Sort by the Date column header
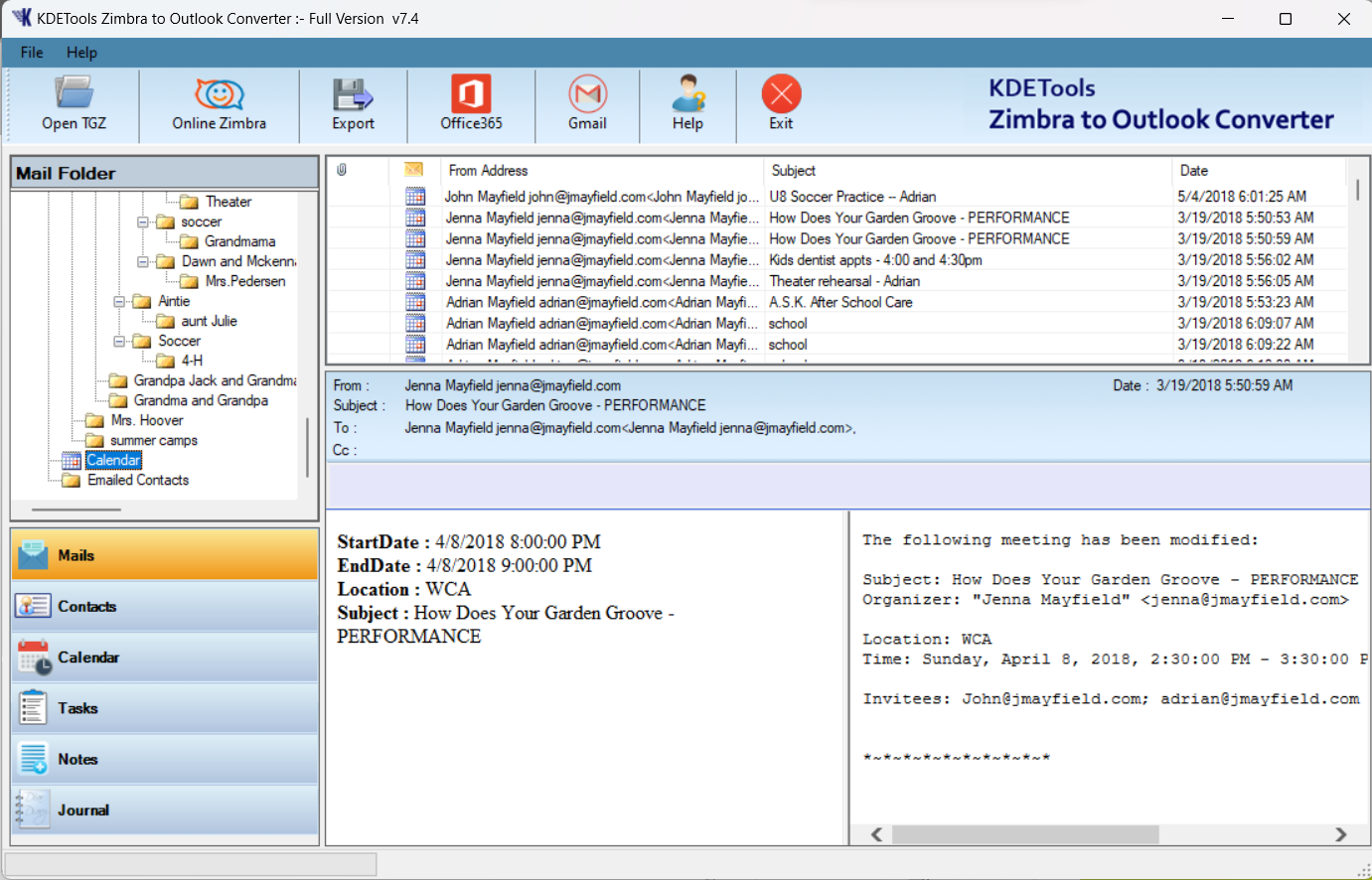Image resolution: width=1372 pixels, height=880 pixels. (x=1258, y=170)
